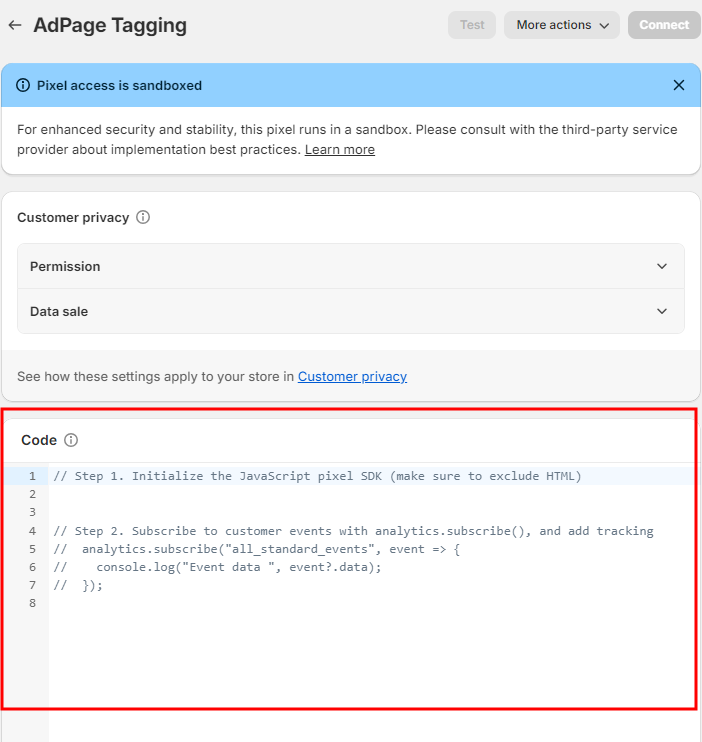Click the console.log code line

[218, 567]
